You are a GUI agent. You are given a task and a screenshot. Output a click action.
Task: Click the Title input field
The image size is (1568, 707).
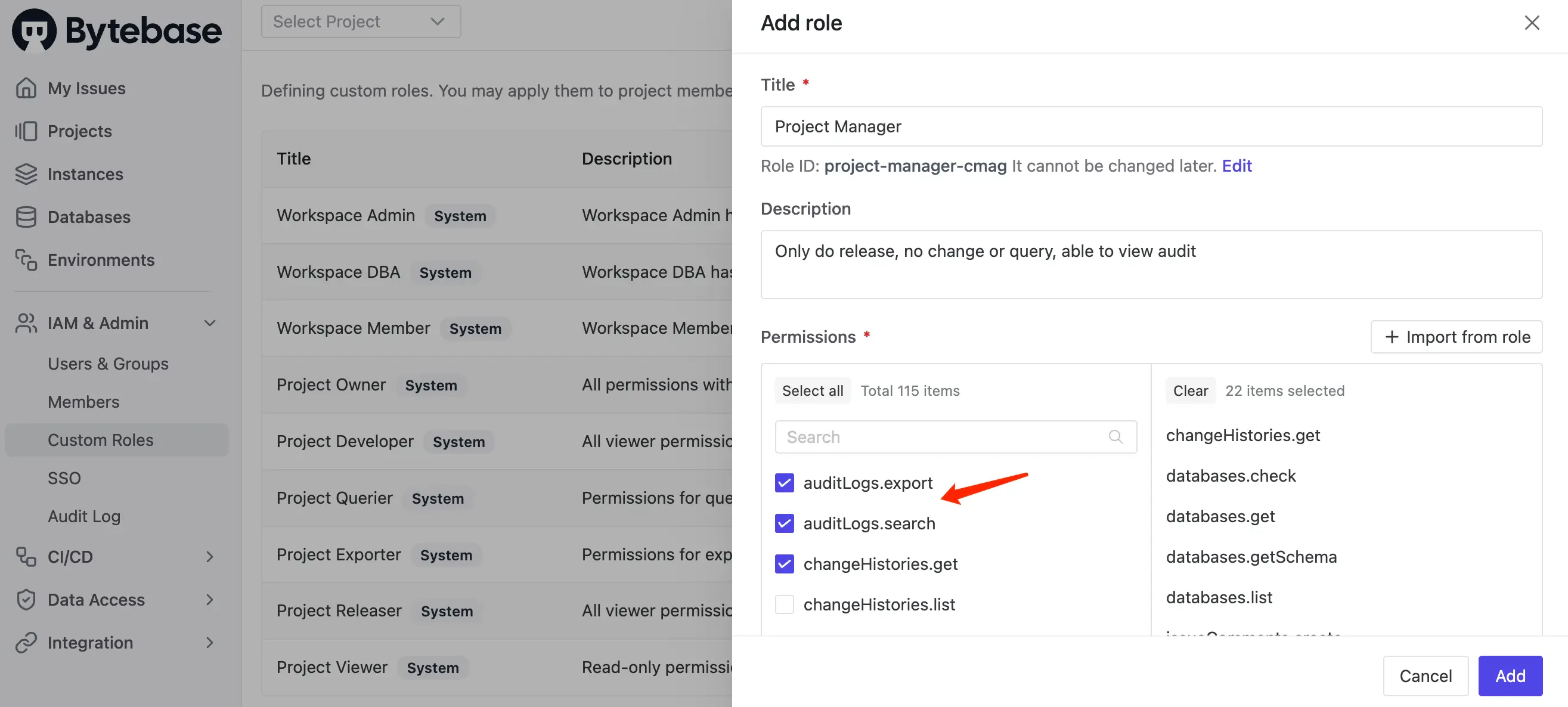pos(1151,126)
